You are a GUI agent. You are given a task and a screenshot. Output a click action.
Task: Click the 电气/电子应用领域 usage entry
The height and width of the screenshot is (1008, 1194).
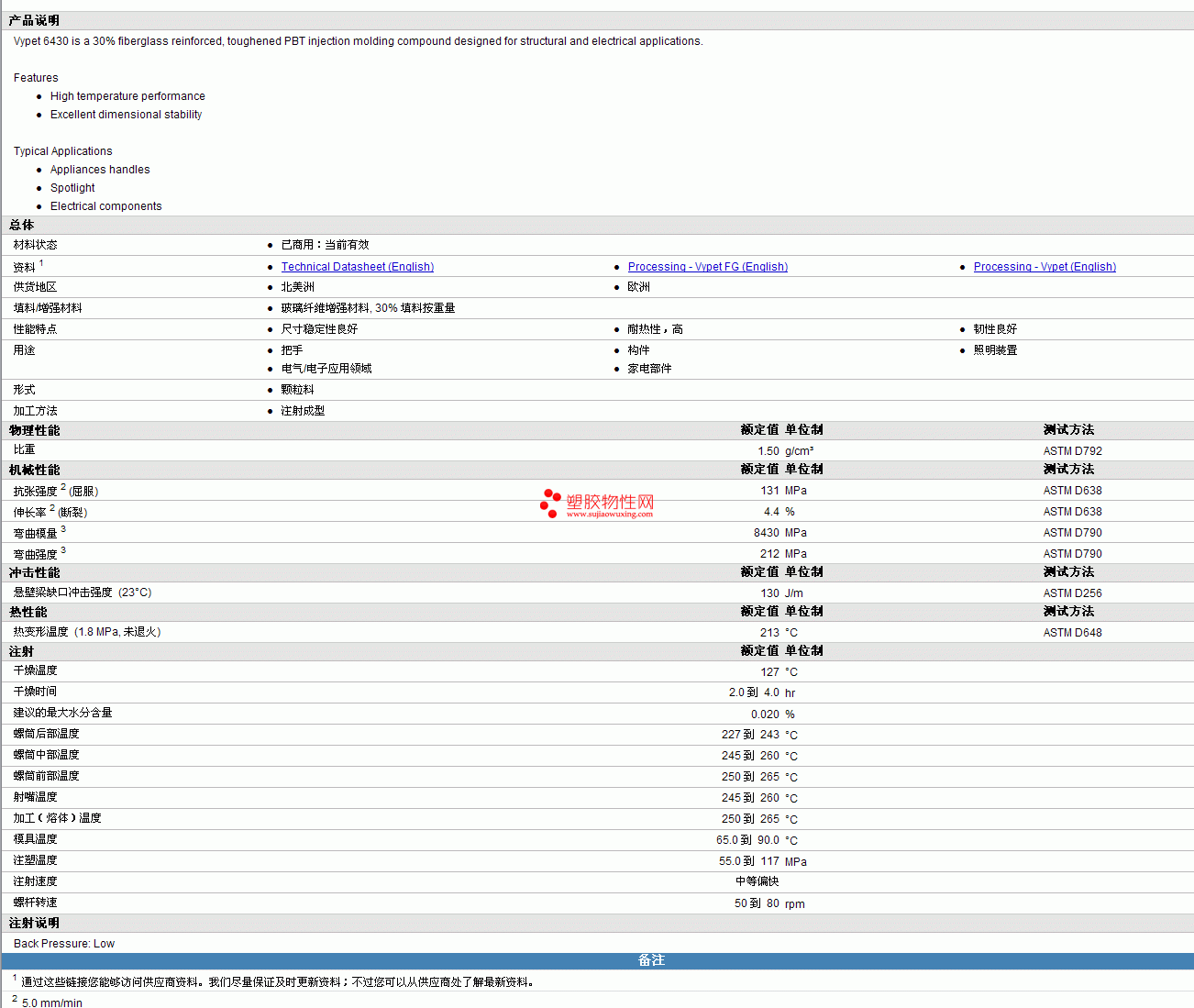326,369
